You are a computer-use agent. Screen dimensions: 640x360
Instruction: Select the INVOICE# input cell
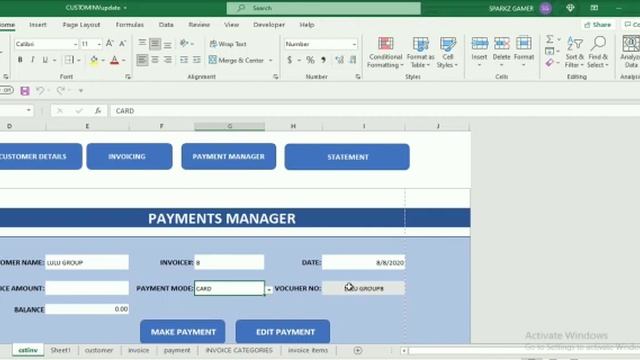pyautogui.click(x=229, y=262)
